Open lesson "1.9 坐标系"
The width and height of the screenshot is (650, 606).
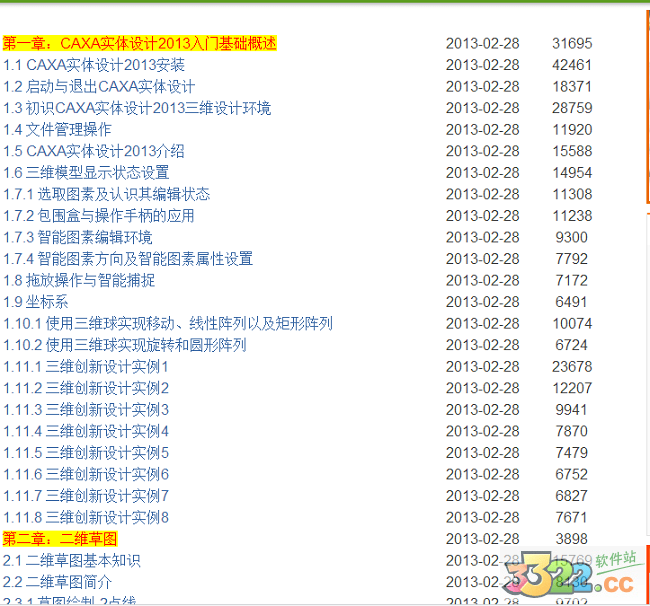[x=35, y=302]
